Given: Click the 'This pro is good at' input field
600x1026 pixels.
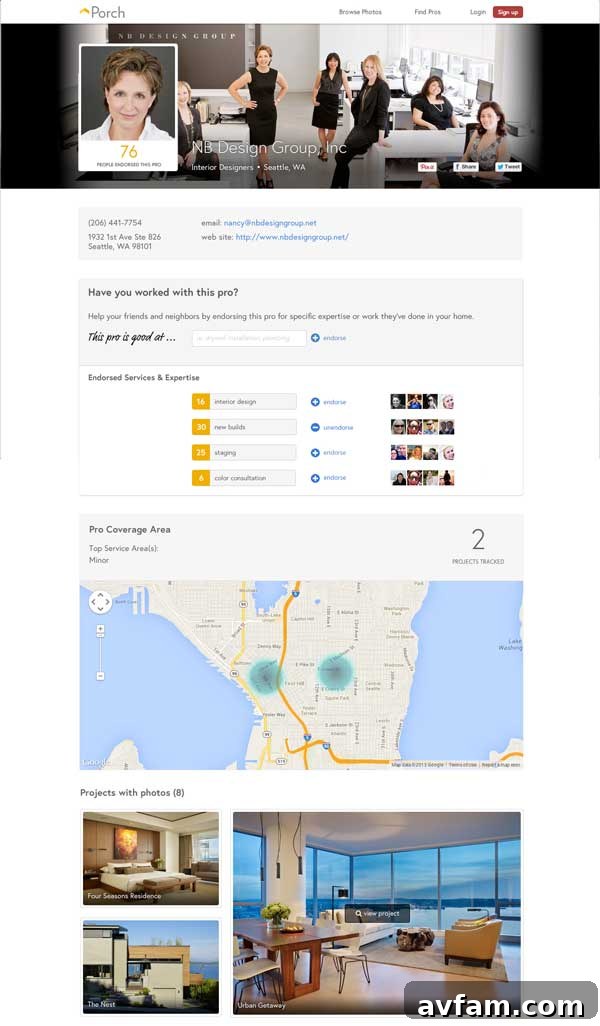Looking at the screenshot, I should [249, 338].
